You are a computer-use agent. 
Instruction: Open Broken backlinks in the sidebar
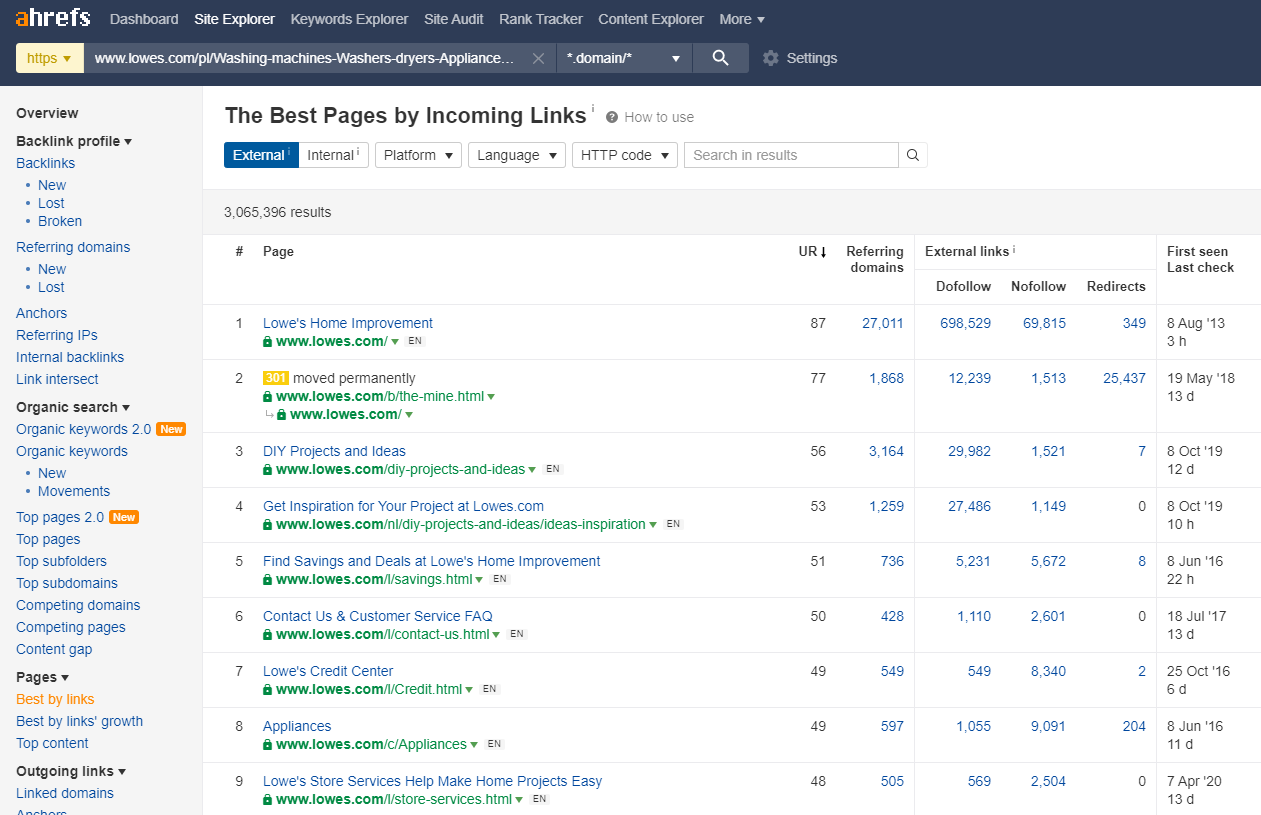pyautogui.click(x=60, y=221)
